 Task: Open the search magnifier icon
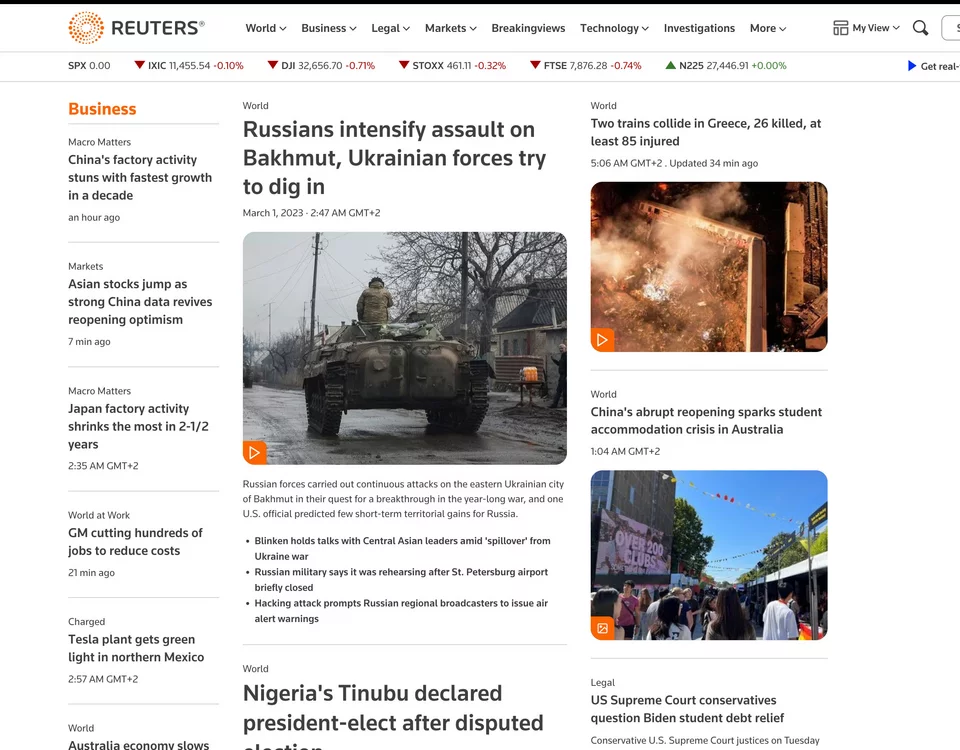920,28
